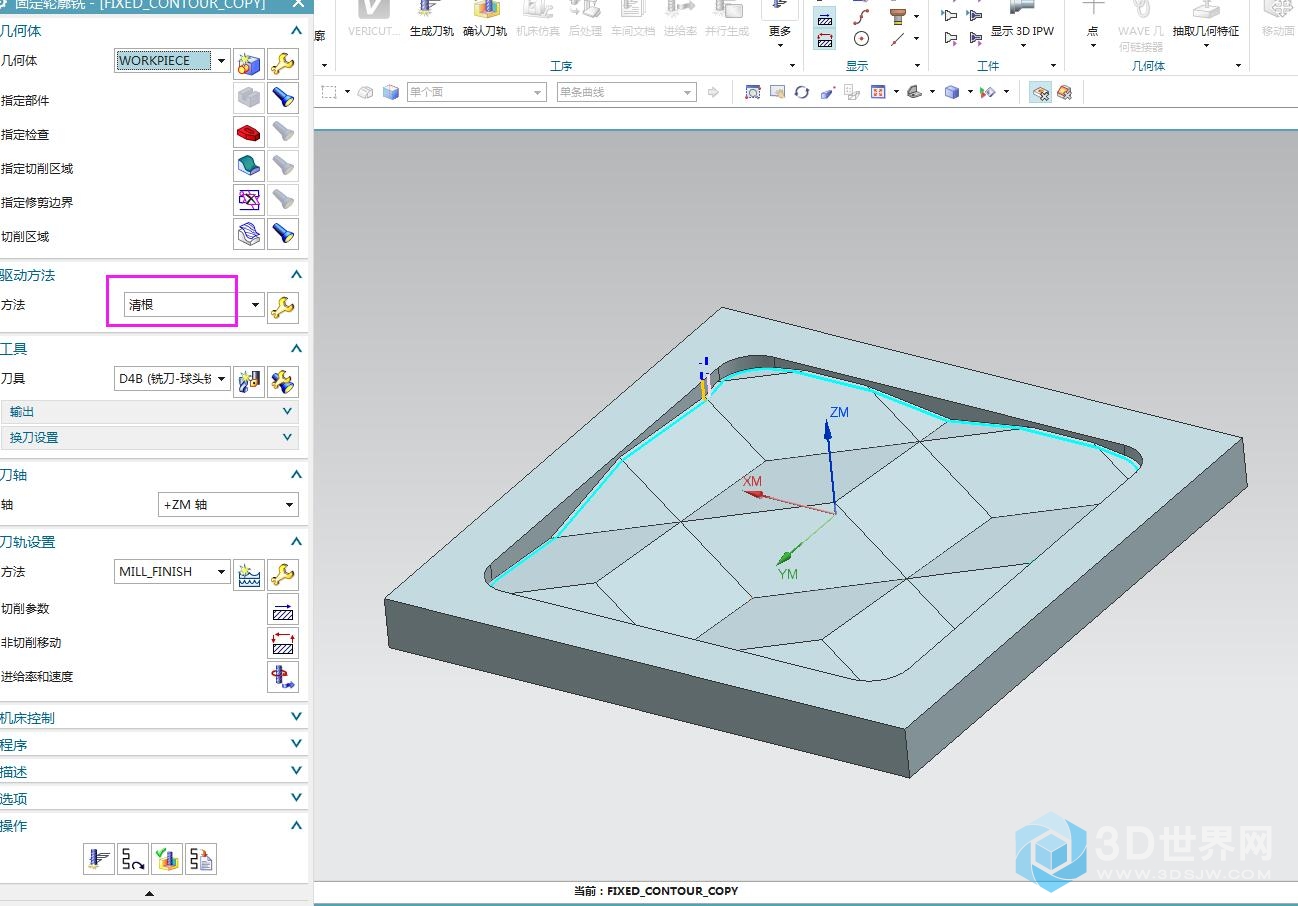Screen dimensions: 1298x906
Task: Create new tool icon beside D4B
Action: 248,381
